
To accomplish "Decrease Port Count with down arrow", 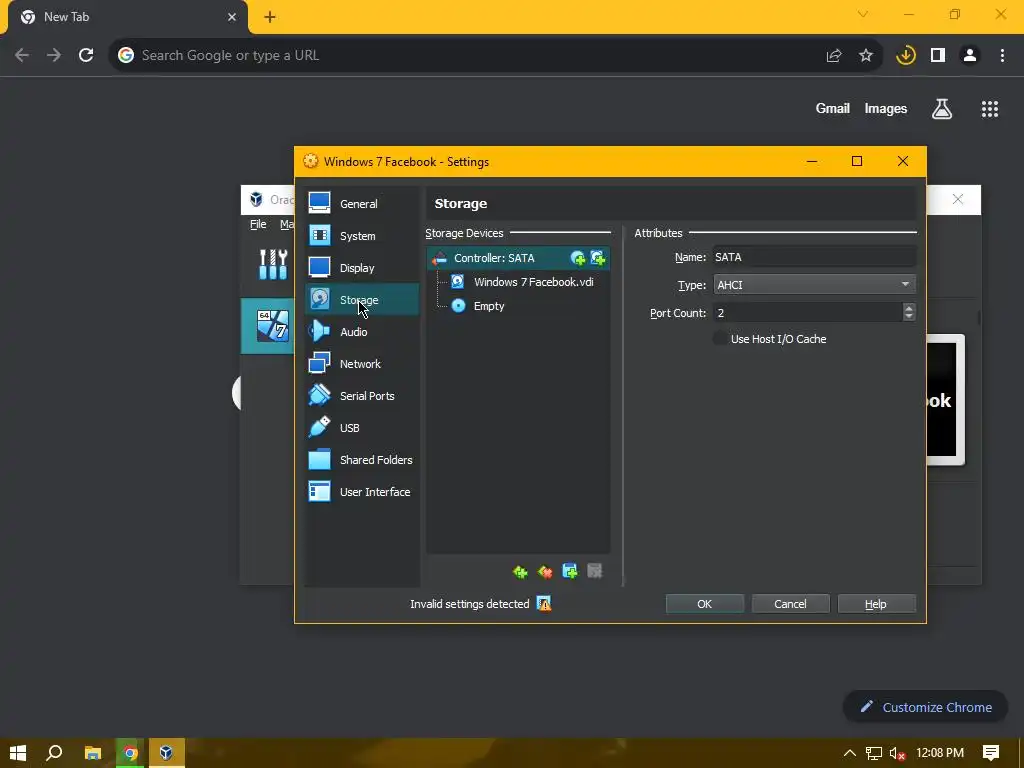I will point(909,317).
